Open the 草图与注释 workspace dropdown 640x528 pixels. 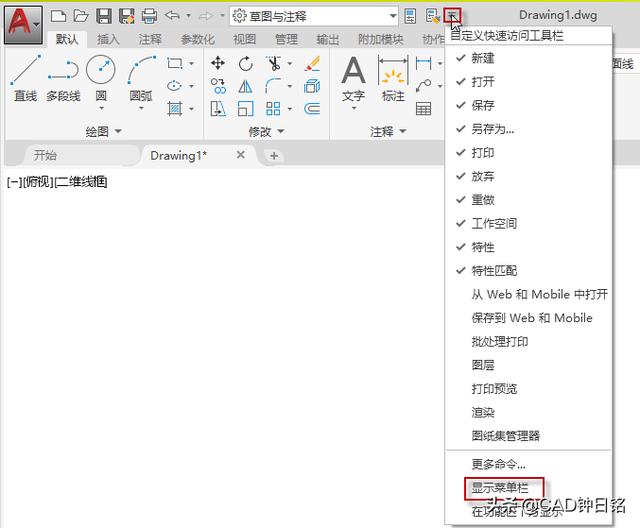313,16
